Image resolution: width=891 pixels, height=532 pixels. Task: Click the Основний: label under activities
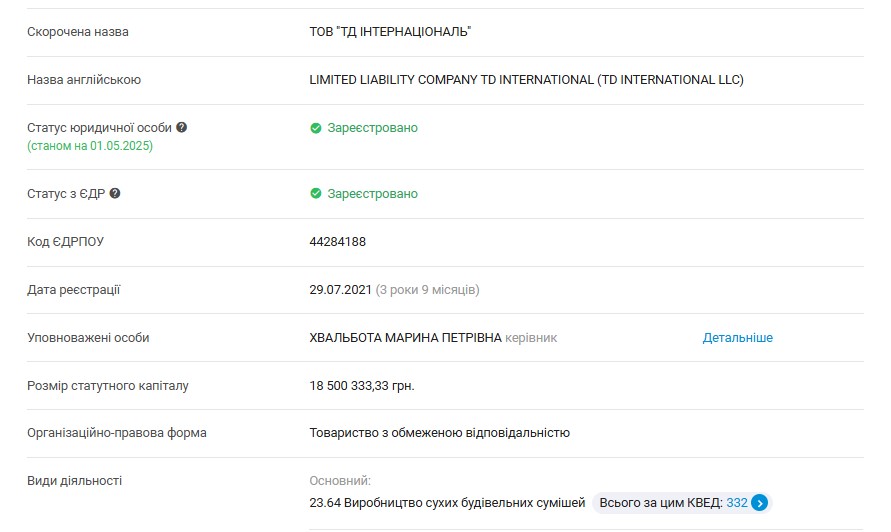tap(340, 481)
